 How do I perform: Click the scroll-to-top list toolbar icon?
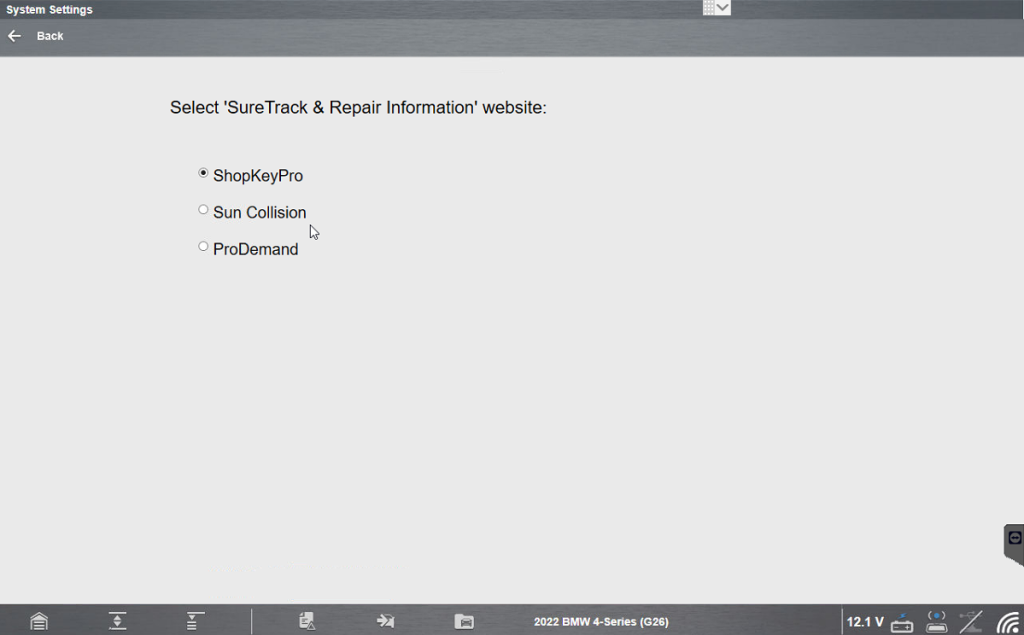point(195,621)
